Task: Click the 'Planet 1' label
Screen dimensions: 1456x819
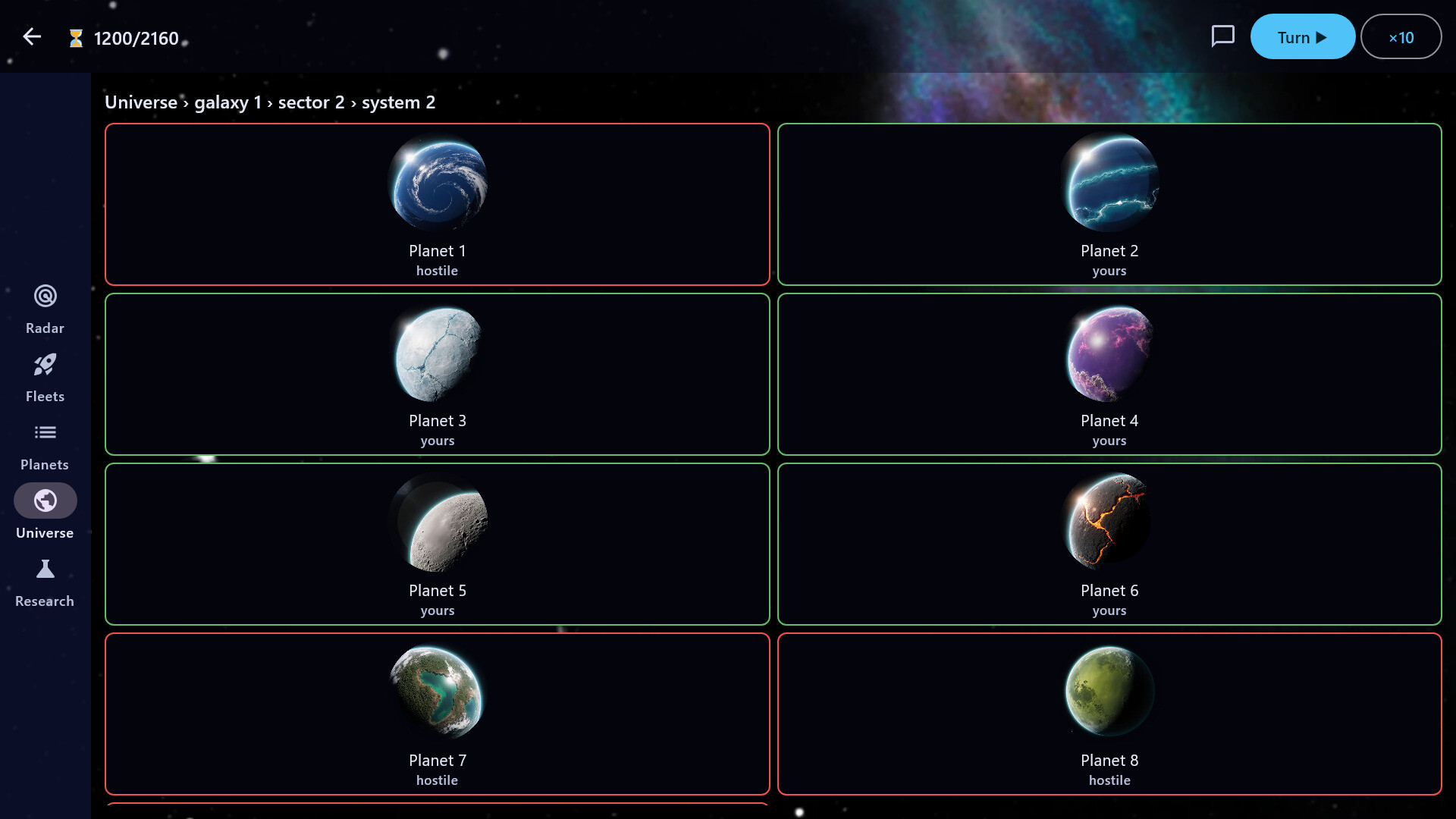Action: click(x=438, y=251)
